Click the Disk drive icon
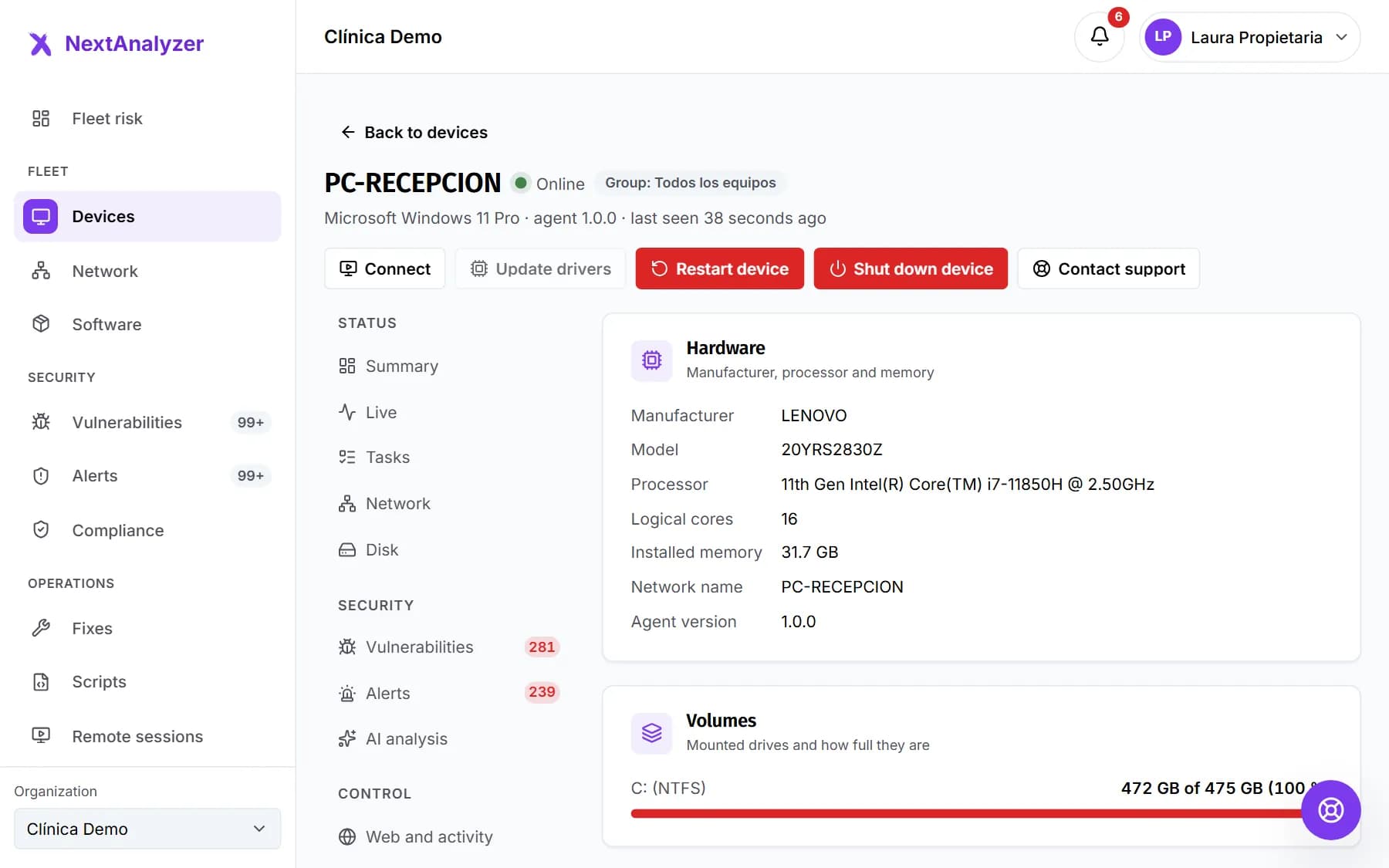Viewport: 1389px width, 868px height. coord(347,549)
